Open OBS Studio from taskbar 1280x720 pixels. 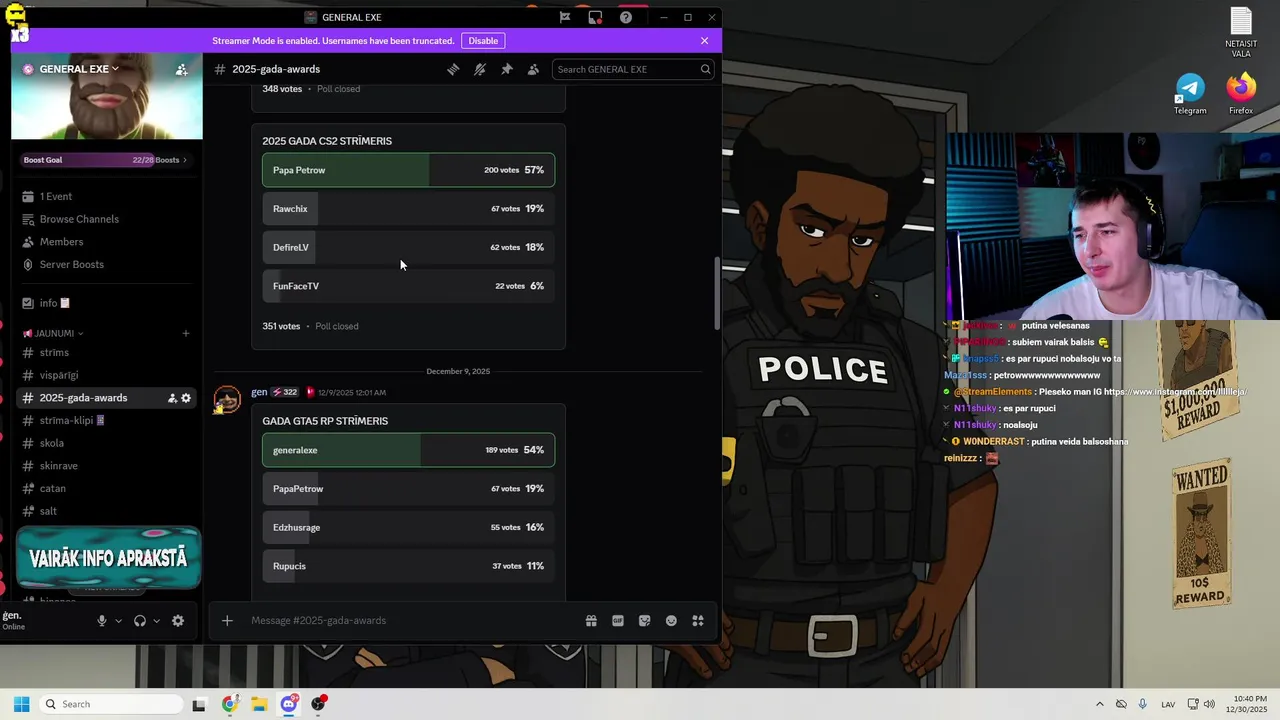coord(319,704)
